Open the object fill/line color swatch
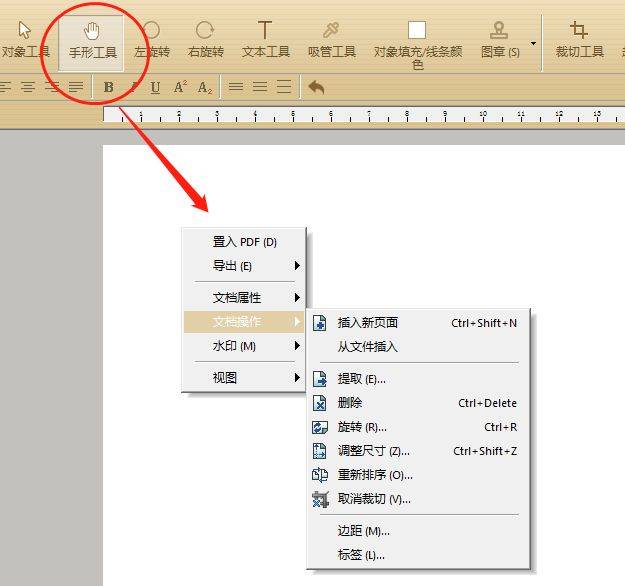This screenshot has width=625, height=586. [x=417, y=30]
